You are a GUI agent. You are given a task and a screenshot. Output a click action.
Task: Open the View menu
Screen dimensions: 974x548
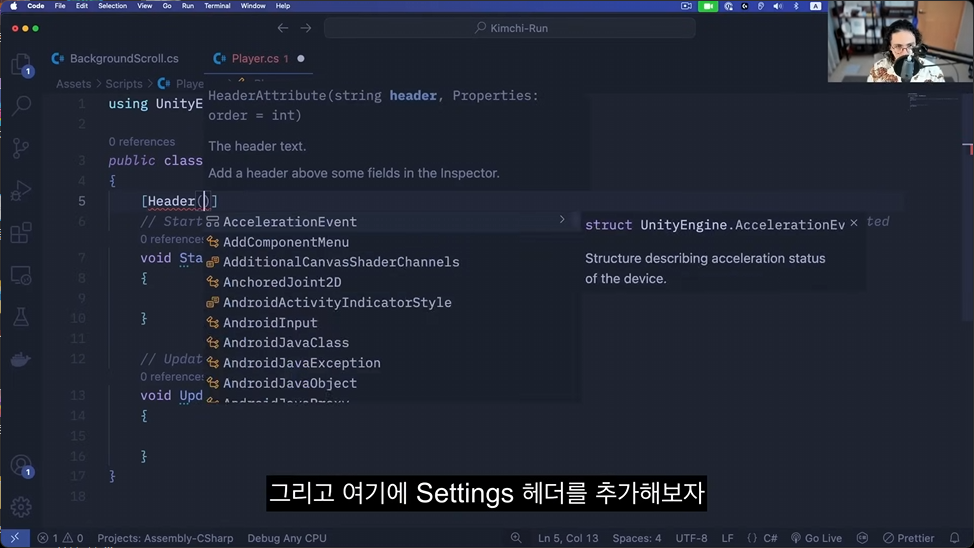[x=144, y=6]
